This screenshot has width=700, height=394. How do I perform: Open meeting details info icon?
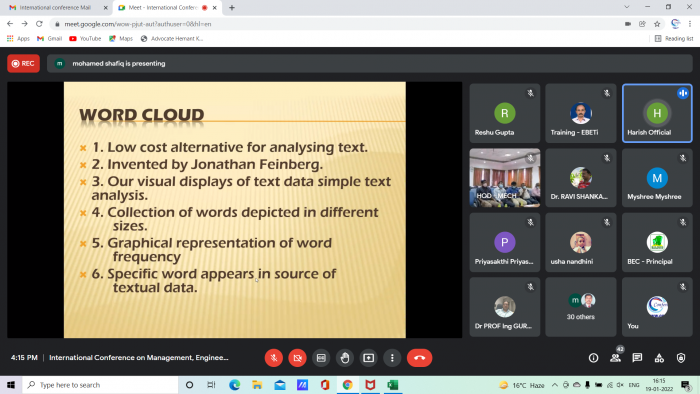point(593,358)
